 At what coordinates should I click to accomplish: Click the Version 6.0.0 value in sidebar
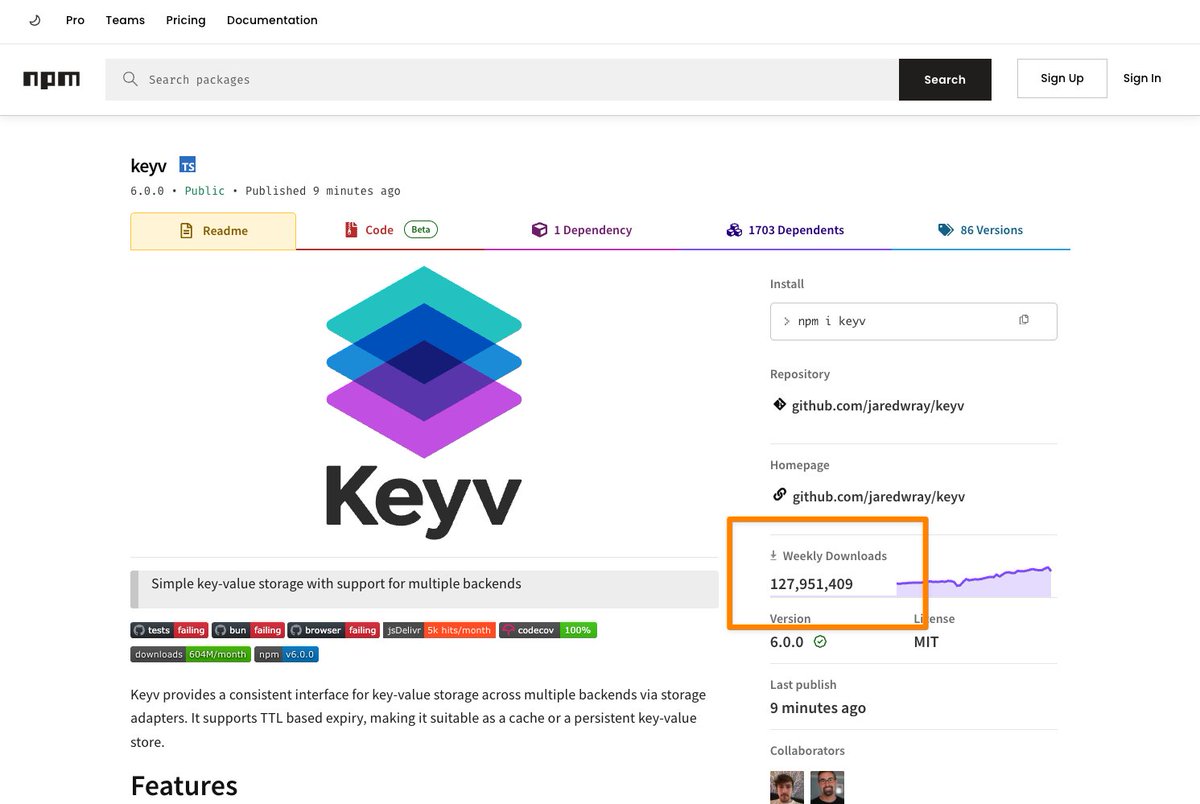(787, 642)
